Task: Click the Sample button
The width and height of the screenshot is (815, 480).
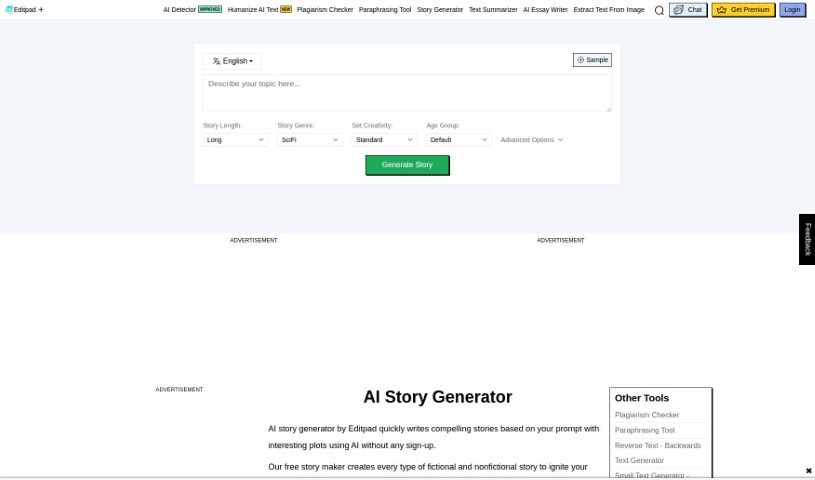Action: click(592, 60)
